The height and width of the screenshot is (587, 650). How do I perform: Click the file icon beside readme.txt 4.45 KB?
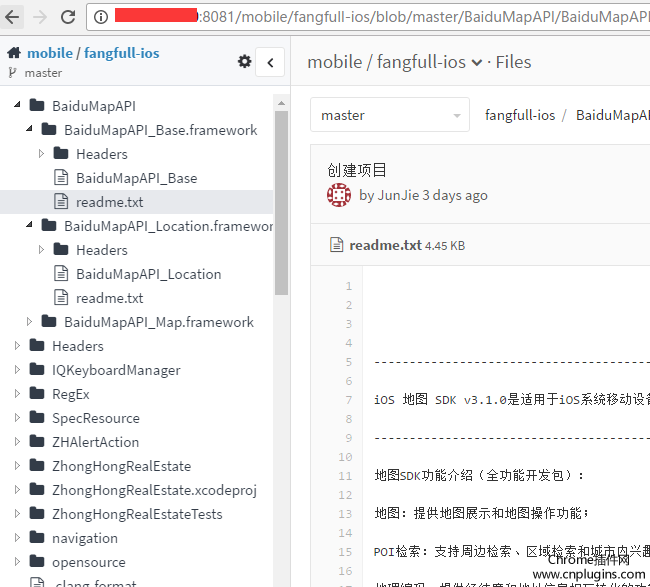coord(336,245)
